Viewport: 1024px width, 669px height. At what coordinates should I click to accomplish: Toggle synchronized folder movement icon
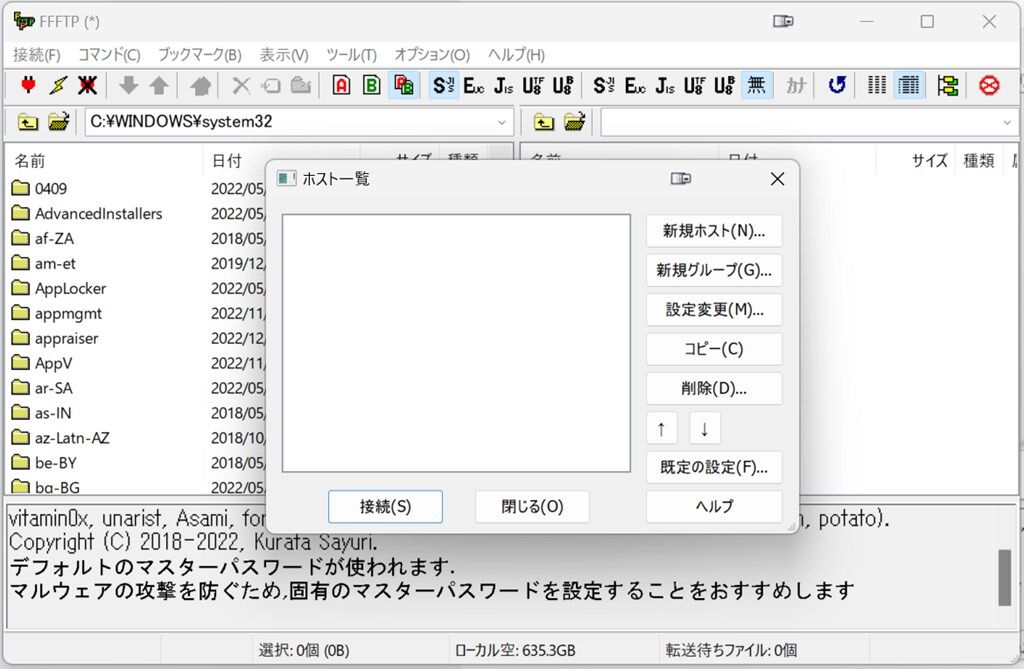click(948, 86)
